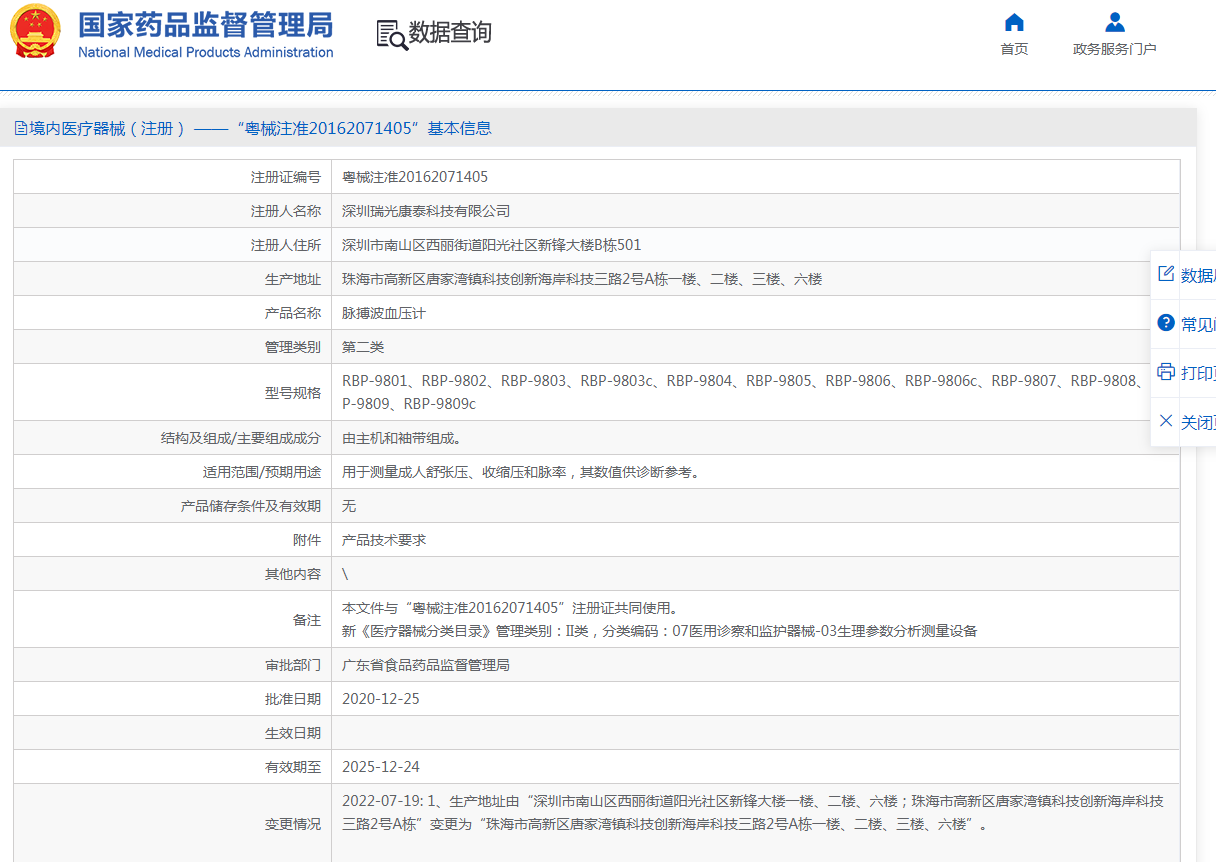Click the 产品技术要求 attachment entry
Image resolution: width=1216 pixels, height=862 pixels.
(x=384, y=540)
